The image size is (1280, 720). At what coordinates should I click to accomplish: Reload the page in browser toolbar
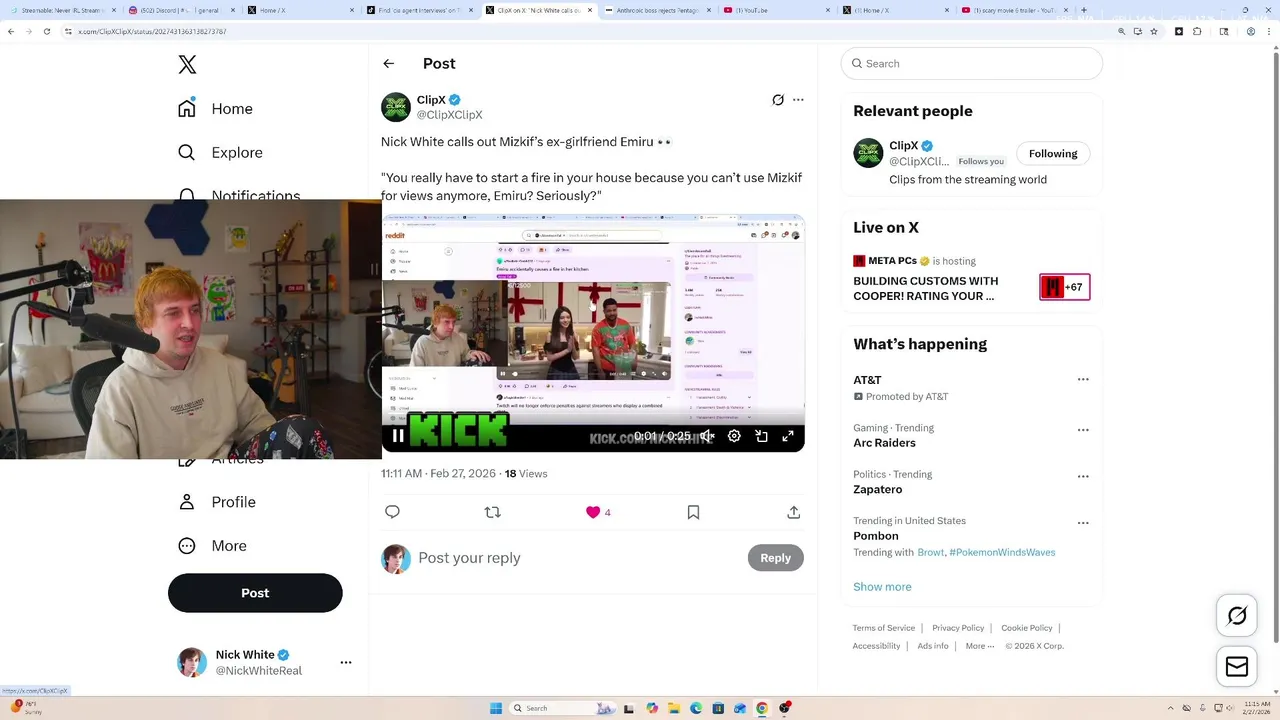47,31
